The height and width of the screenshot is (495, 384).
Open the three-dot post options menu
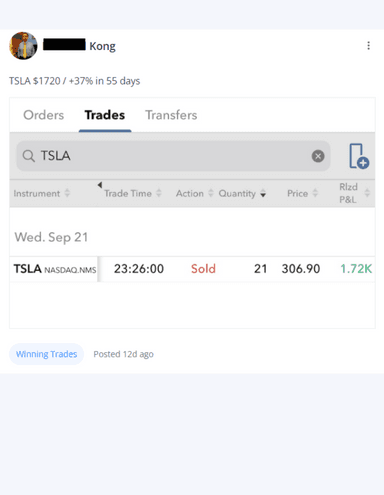[x=368, y=45]
